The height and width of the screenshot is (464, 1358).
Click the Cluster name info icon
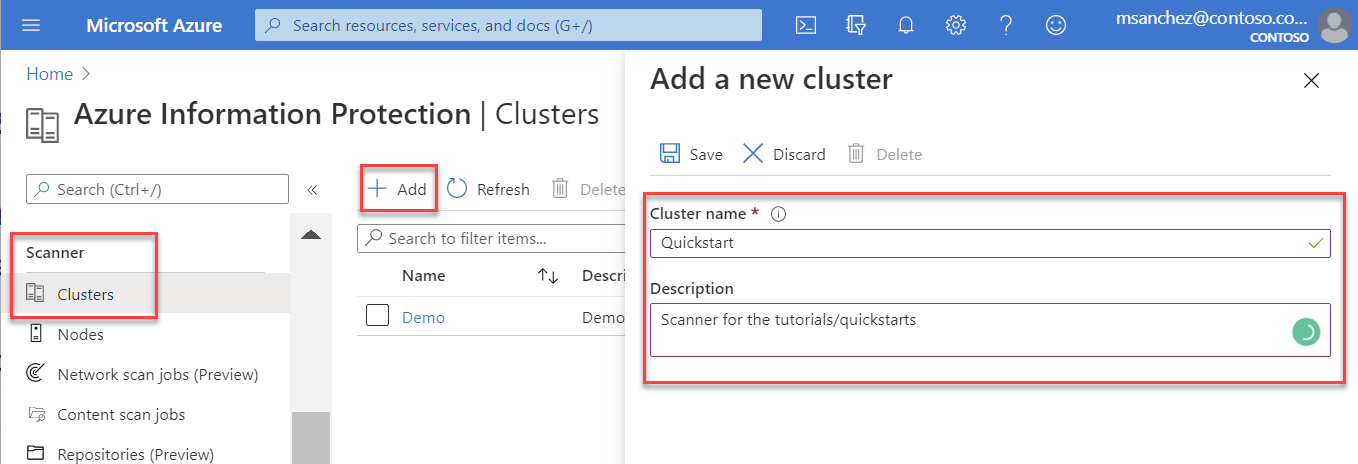779,214
